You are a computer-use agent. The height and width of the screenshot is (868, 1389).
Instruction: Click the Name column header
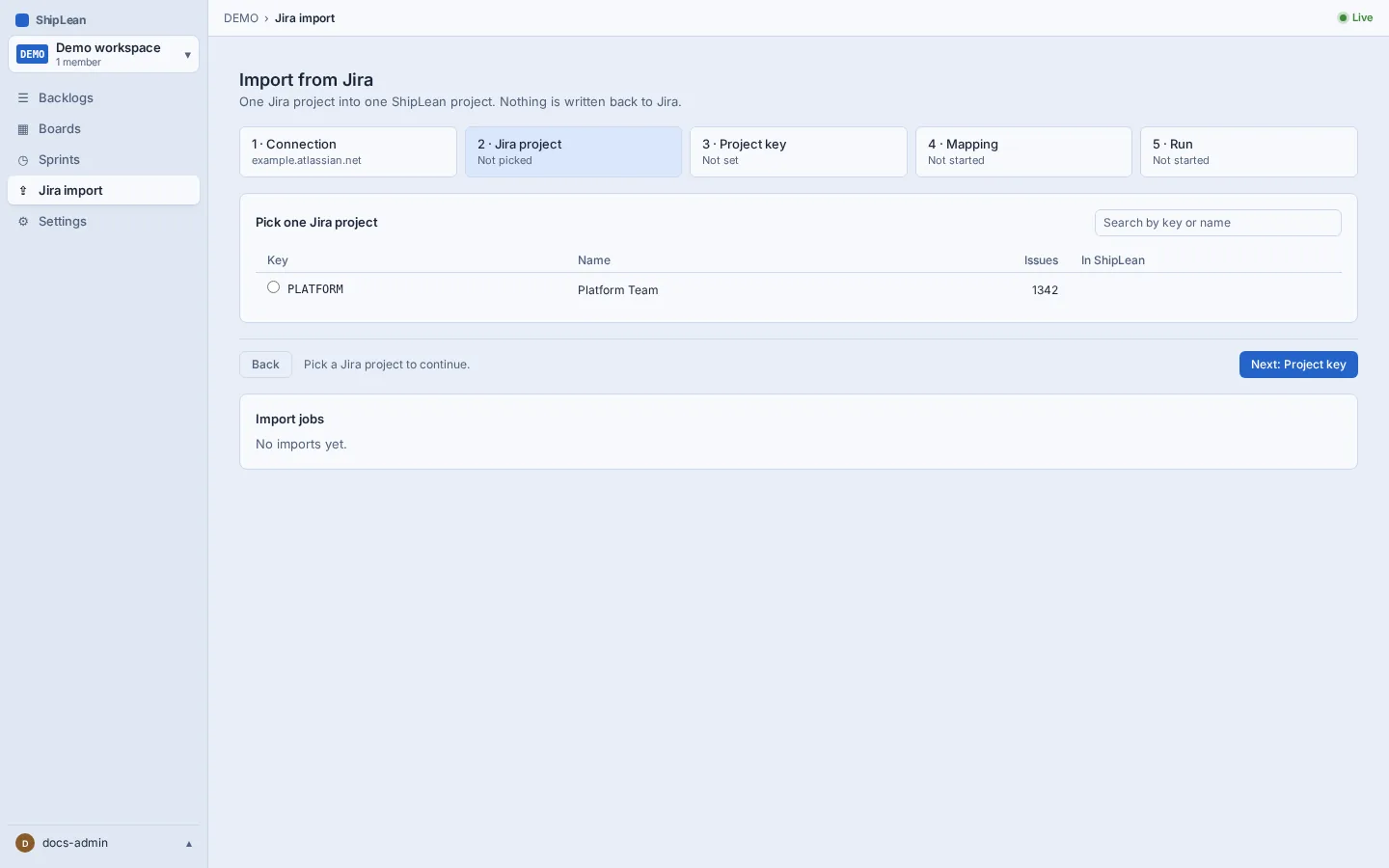click(x=594, y=260)
